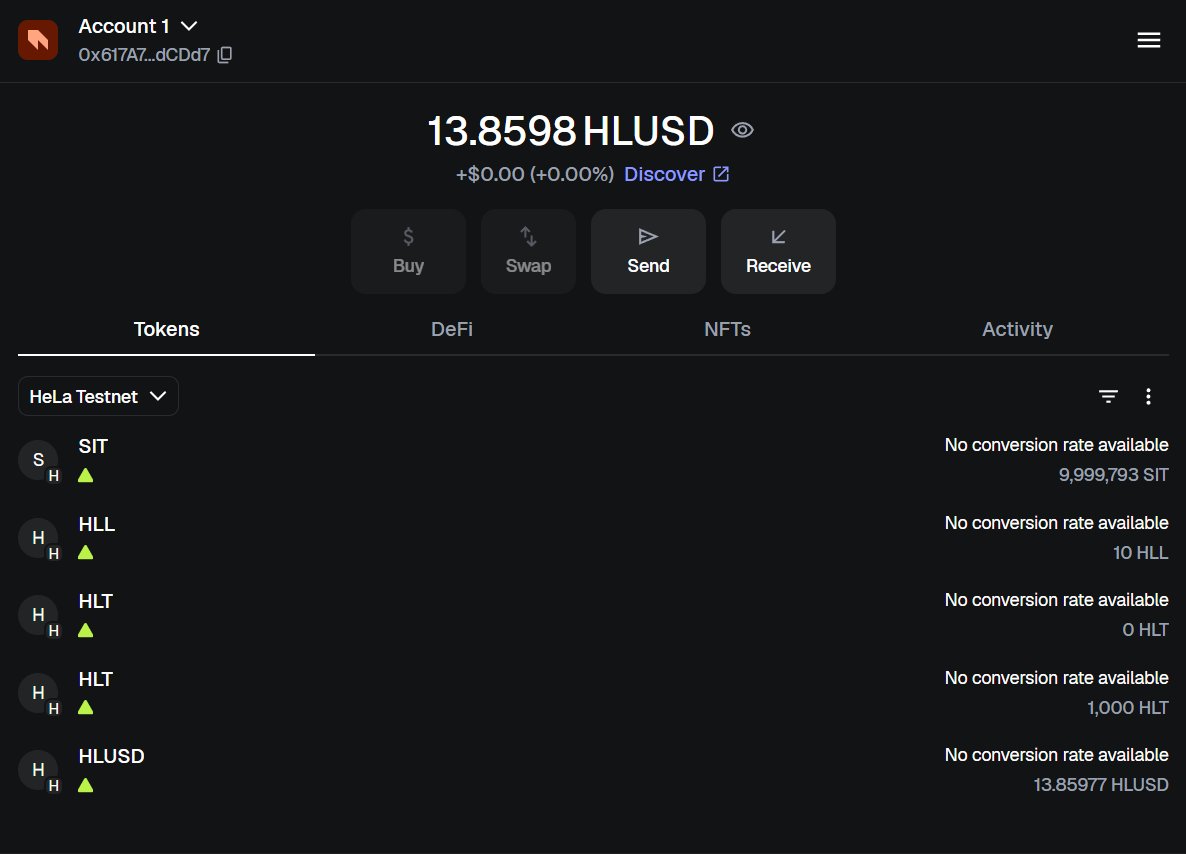Click the Swap button
1186x854 pixels.
point(528,251)
